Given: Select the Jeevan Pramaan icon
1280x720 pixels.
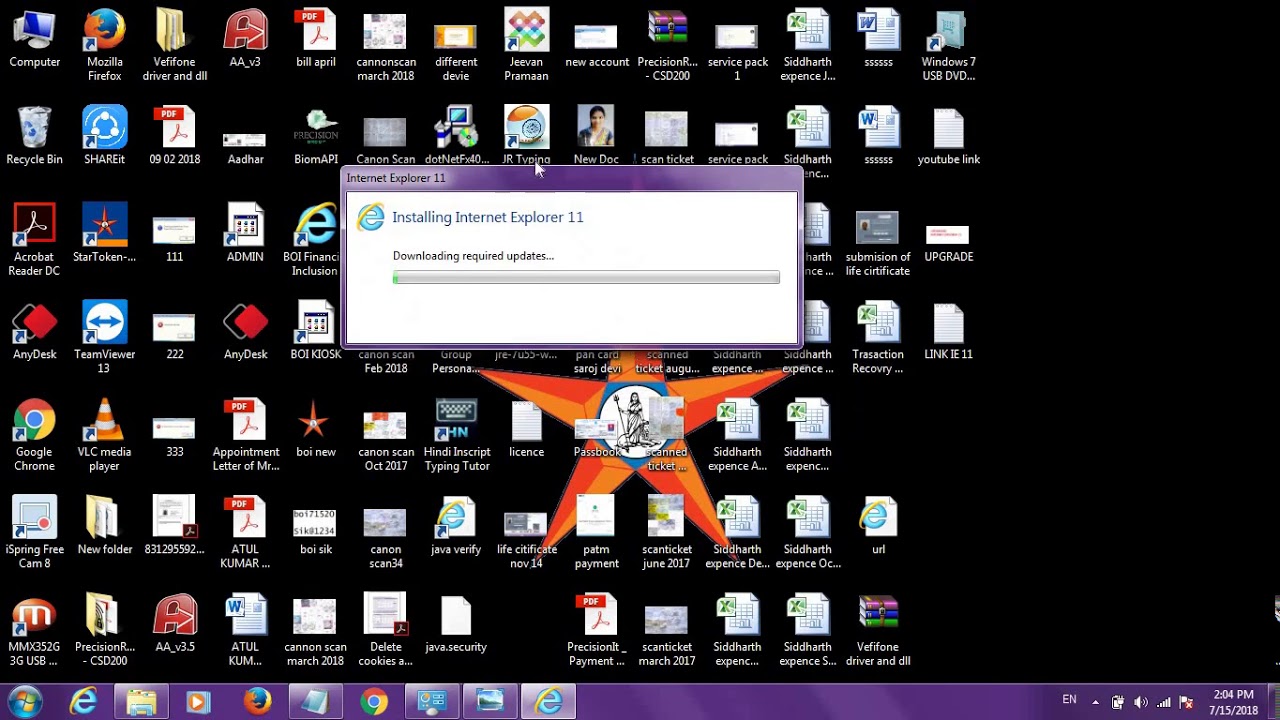Looking at the screenshot, I should [526, 46].
